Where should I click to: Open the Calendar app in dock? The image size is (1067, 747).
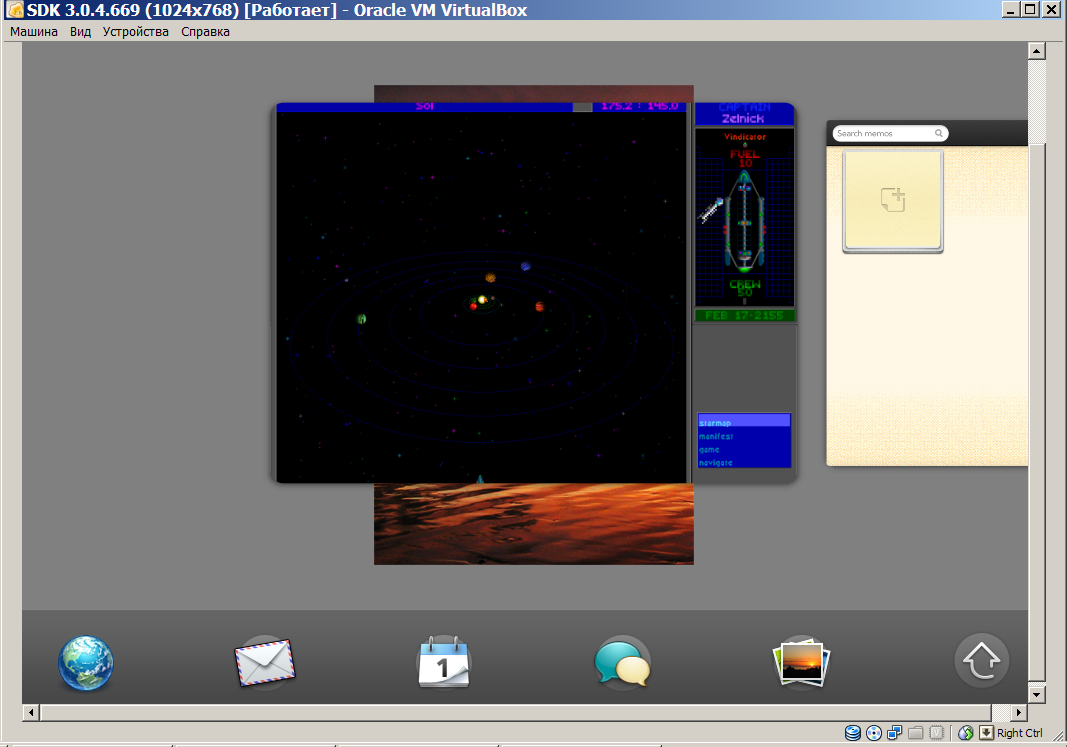[443, 662]
